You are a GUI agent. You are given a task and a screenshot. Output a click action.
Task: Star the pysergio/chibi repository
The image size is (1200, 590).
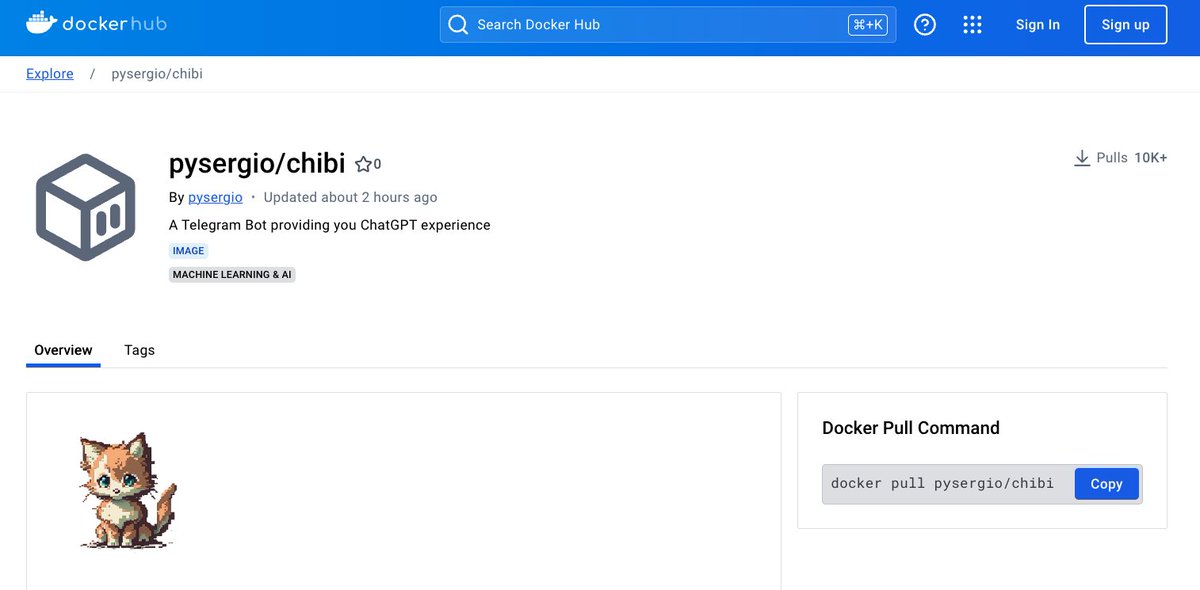(362, 162)
